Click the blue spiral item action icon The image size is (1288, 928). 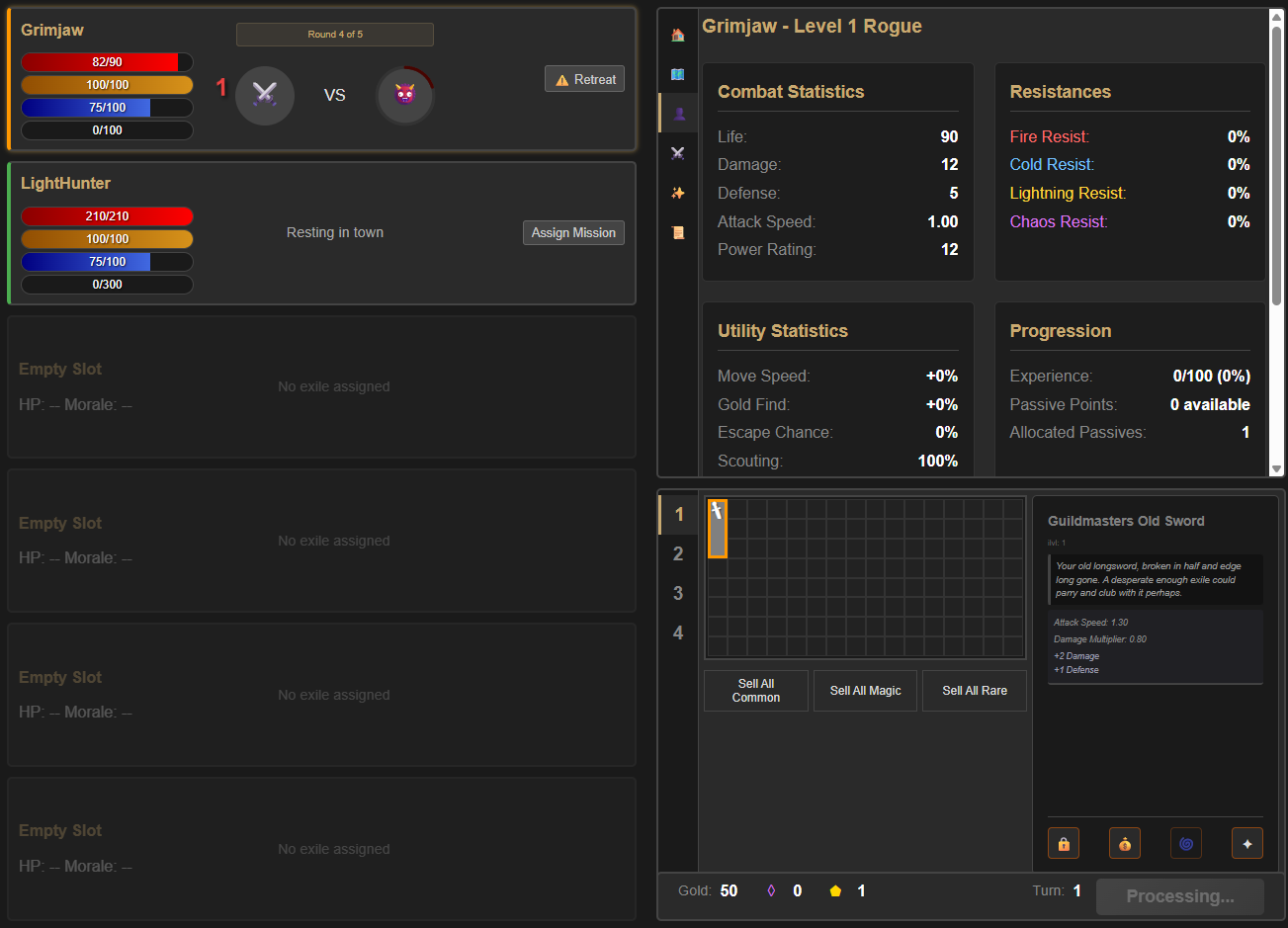click(1186, 844)
